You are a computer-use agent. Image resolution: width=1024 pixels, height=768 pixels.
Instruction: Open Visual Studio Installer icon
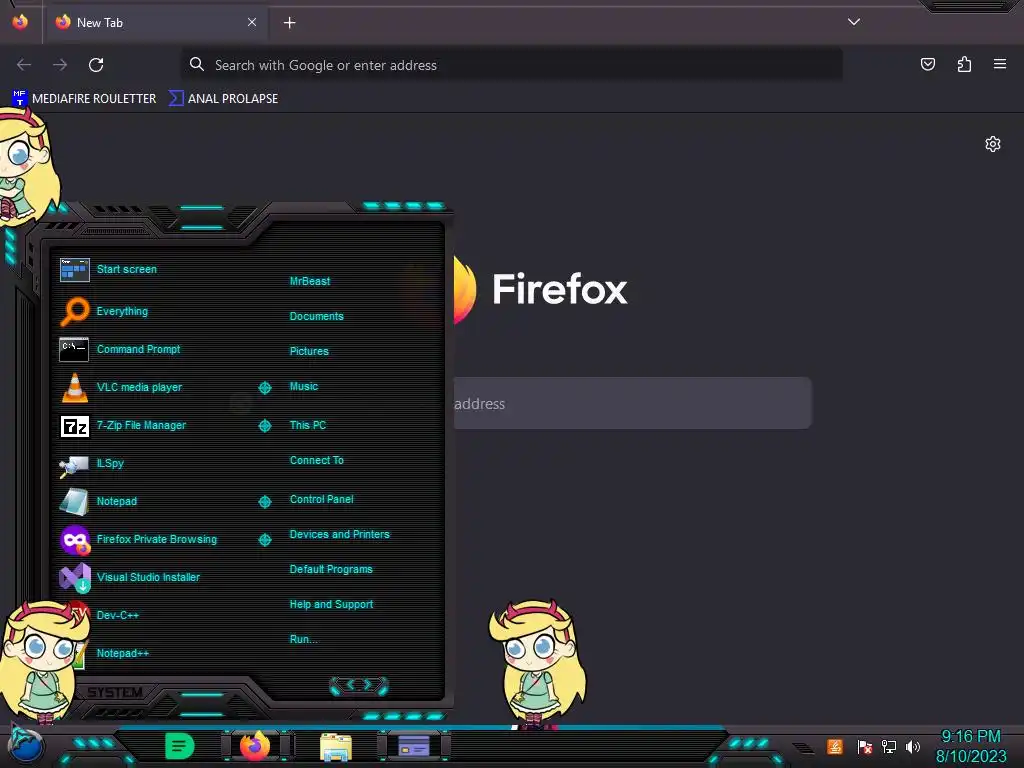point(74,577)
